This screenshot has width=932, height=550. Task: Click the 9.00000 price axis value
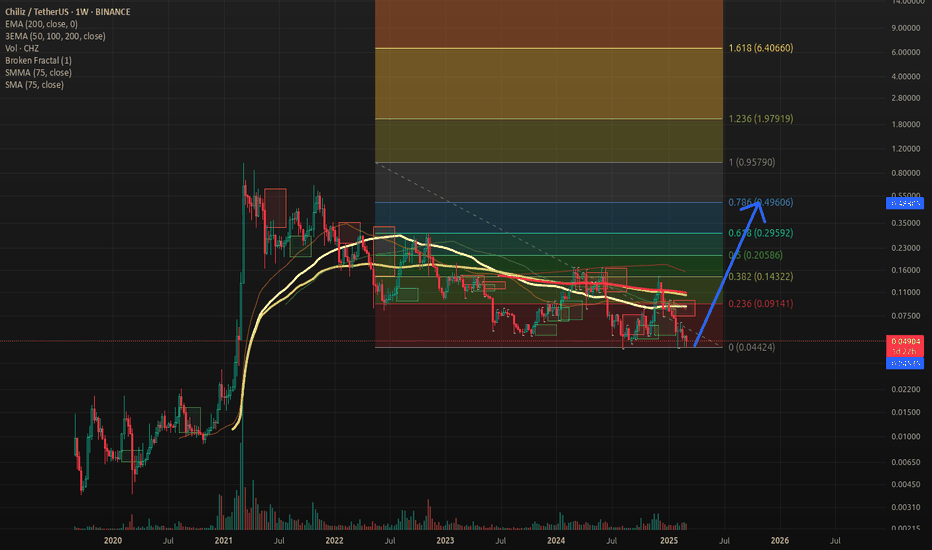coord(906,28)
